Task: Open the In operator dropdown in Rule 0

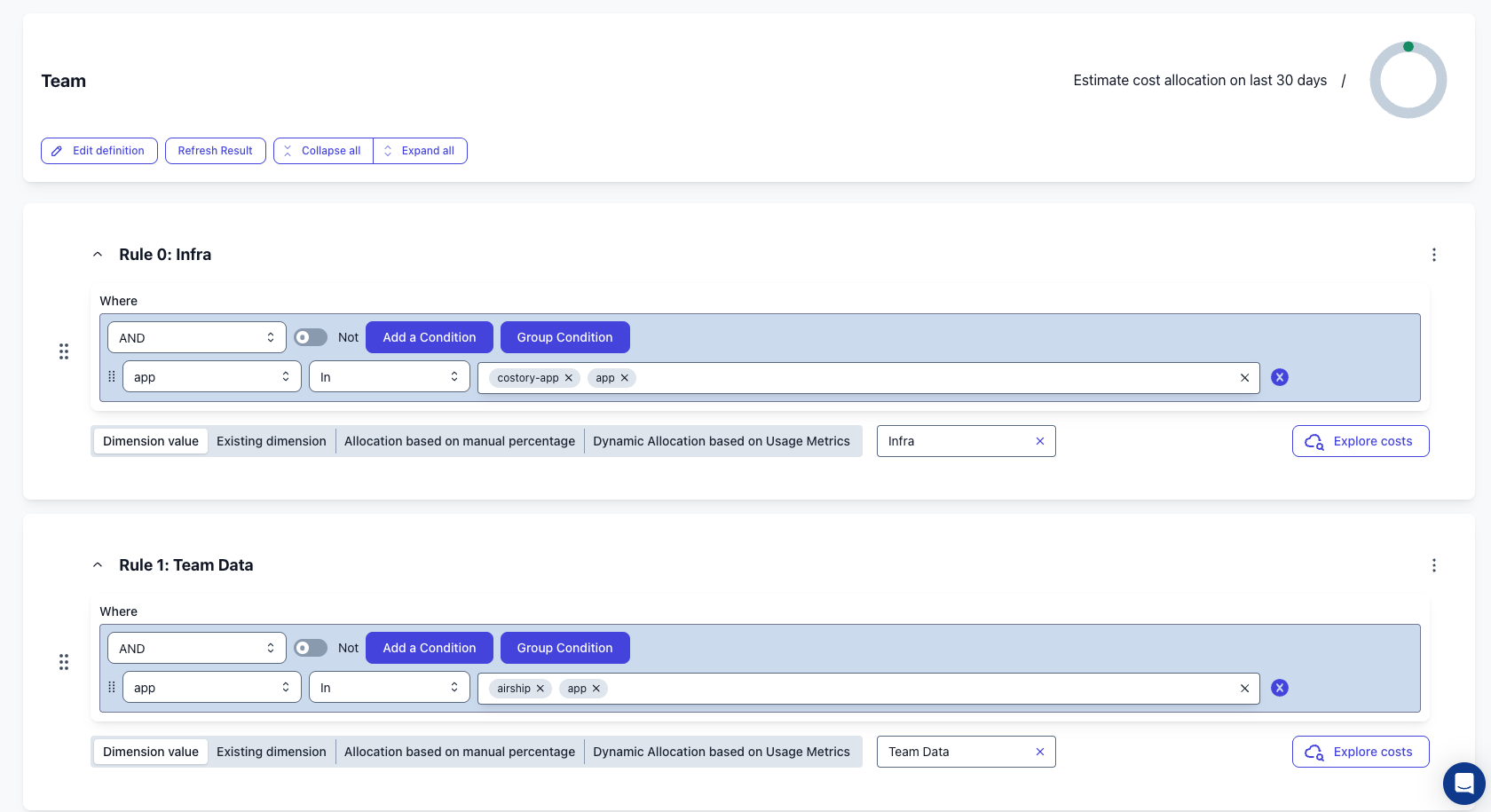Action: pos(390,377)
